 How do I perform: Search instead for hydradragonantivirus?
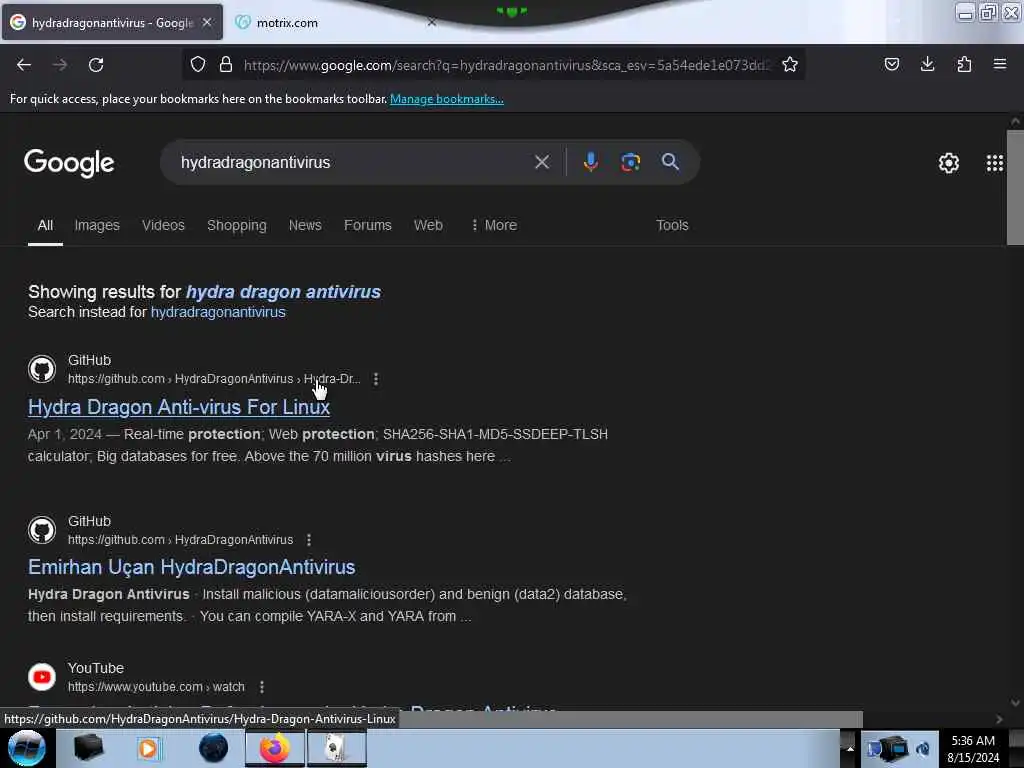pyautogui.click(x=218, y=312)
